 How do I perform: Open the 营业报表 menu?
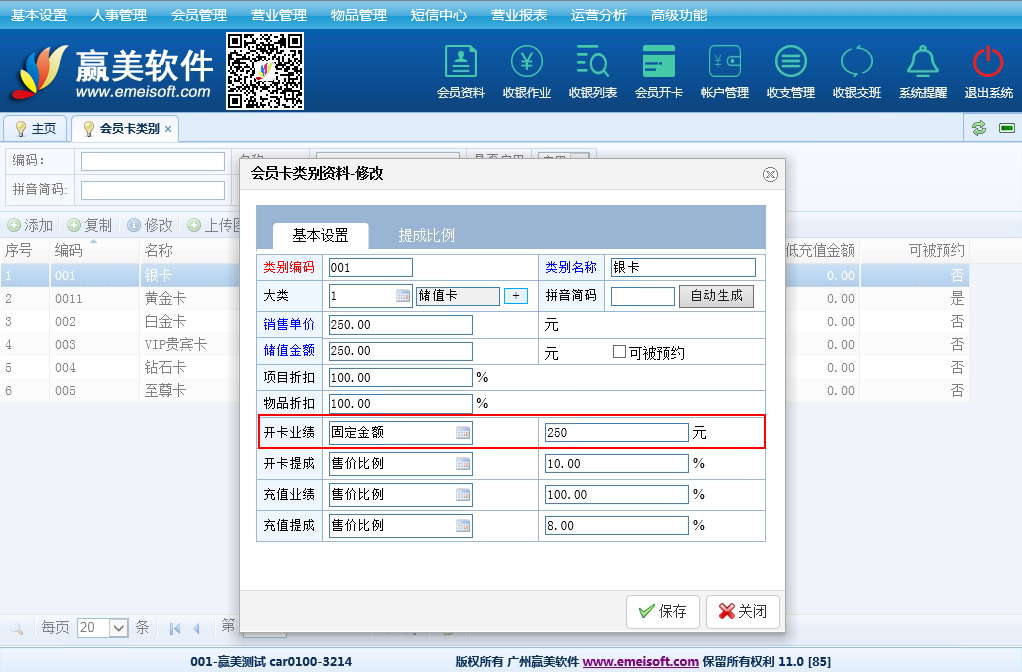[519, 15]
